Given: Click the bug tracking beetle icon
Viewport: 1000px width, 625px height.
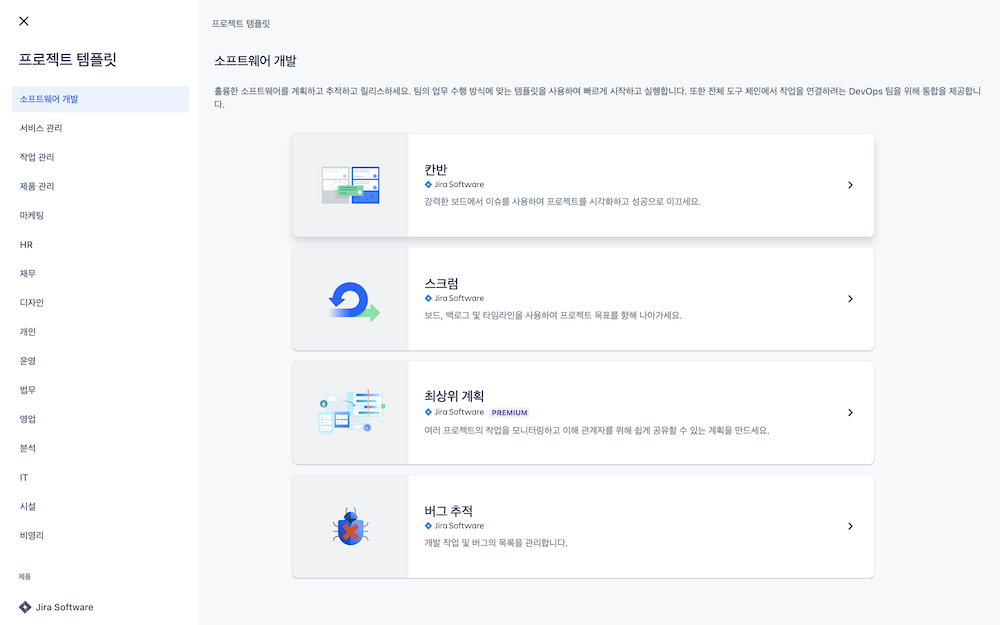Looking at the screenshot, I should [350, 527].
